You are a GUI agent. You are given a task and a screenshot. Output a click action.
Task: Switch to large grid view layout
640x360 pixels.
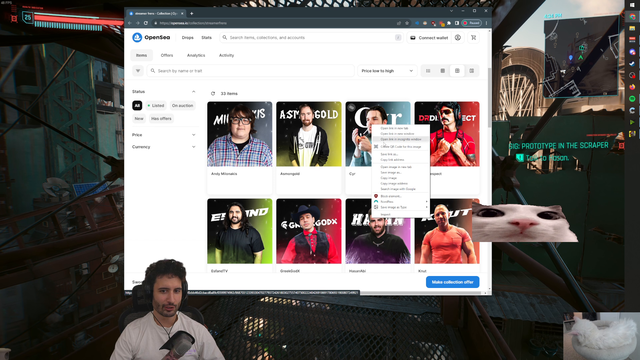[x=457, y=71]
